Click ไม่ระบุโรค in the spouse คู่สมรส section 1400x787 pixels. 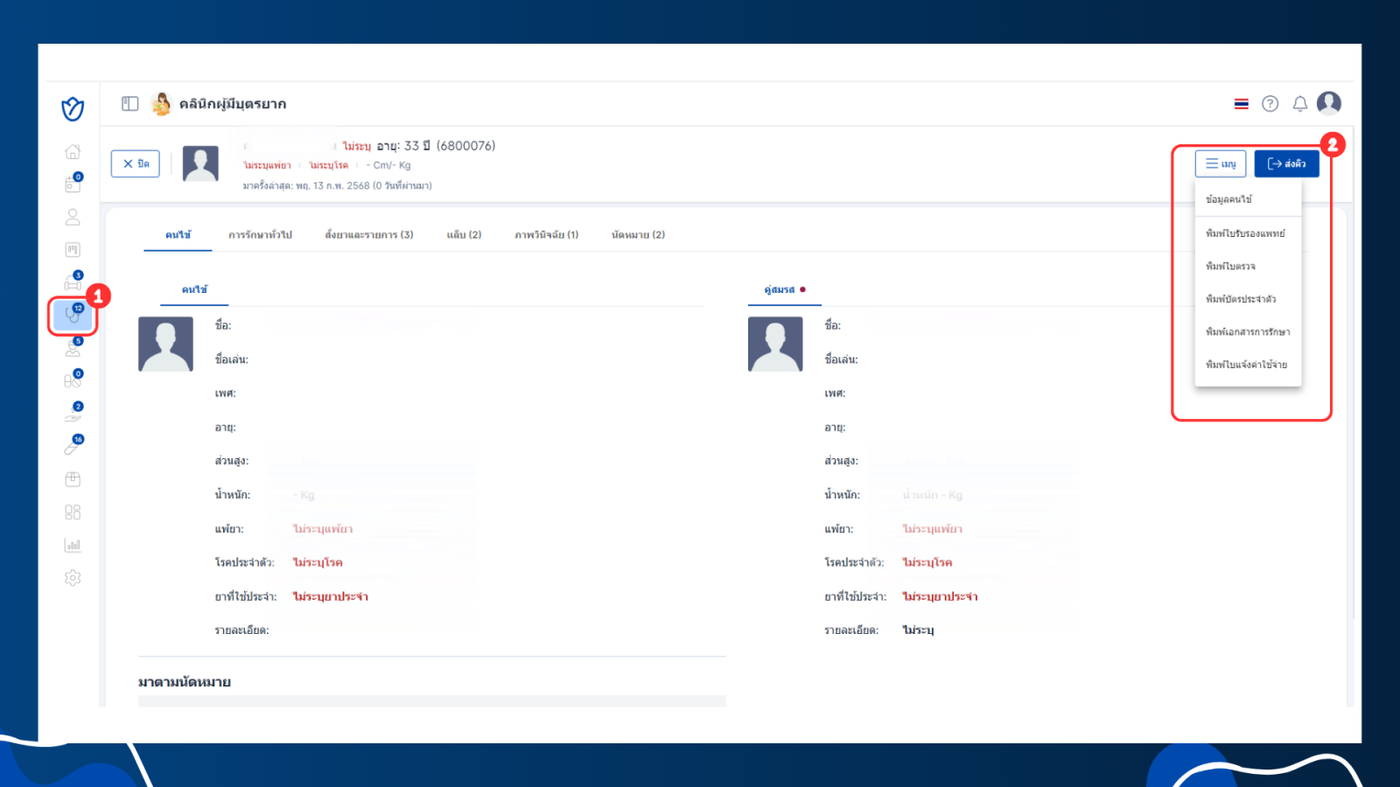click(x=927, y=563)
